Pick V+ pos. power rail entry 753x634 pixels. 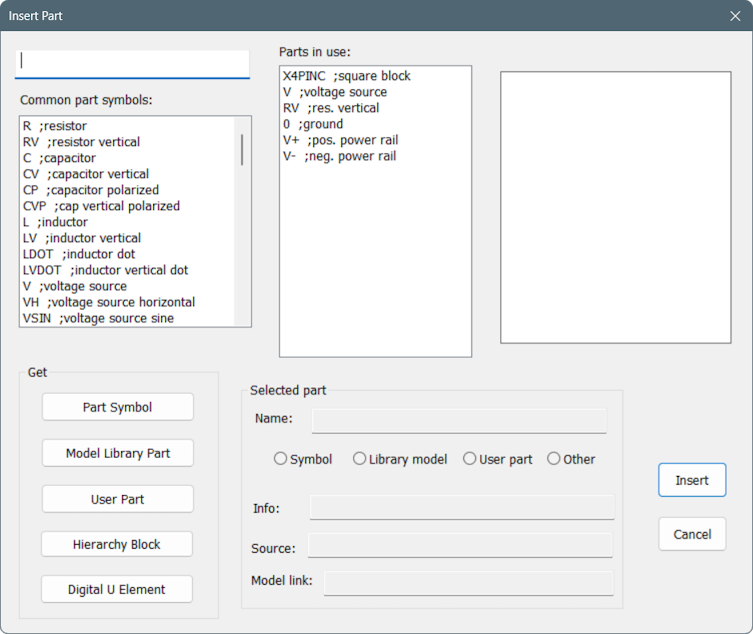(x=375, y=140)
